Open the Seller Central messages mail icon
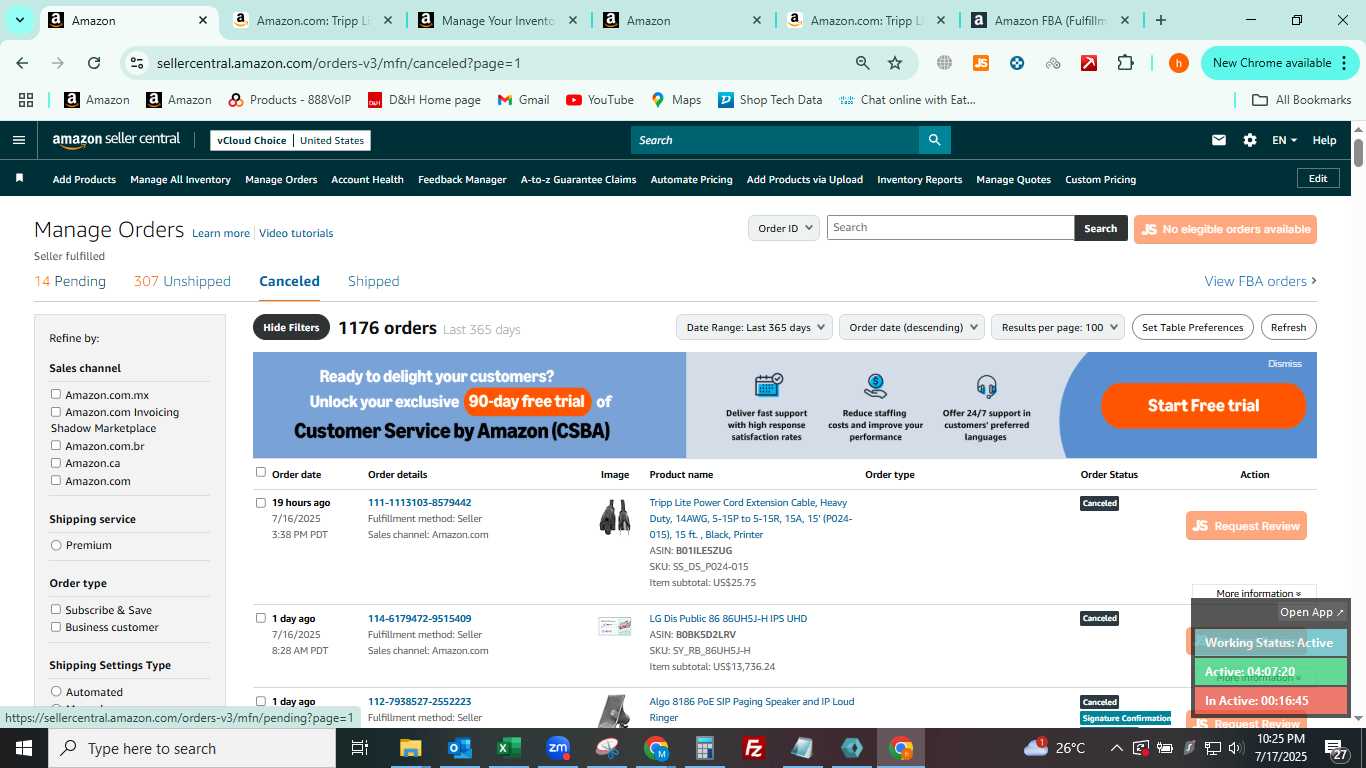The height and width of the screenshot is (768, 1366). (1219, 140)
